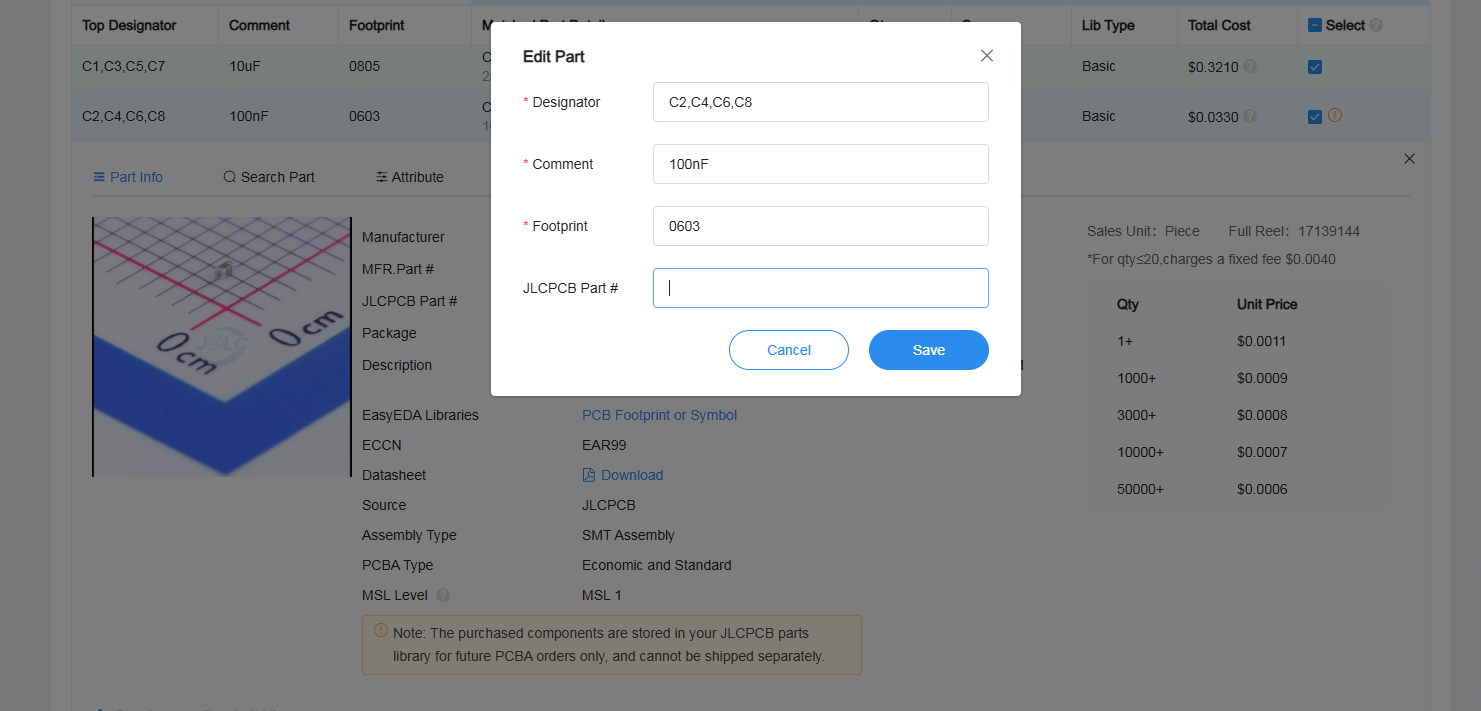
Task: Download the datasheet
Action: 623,475
